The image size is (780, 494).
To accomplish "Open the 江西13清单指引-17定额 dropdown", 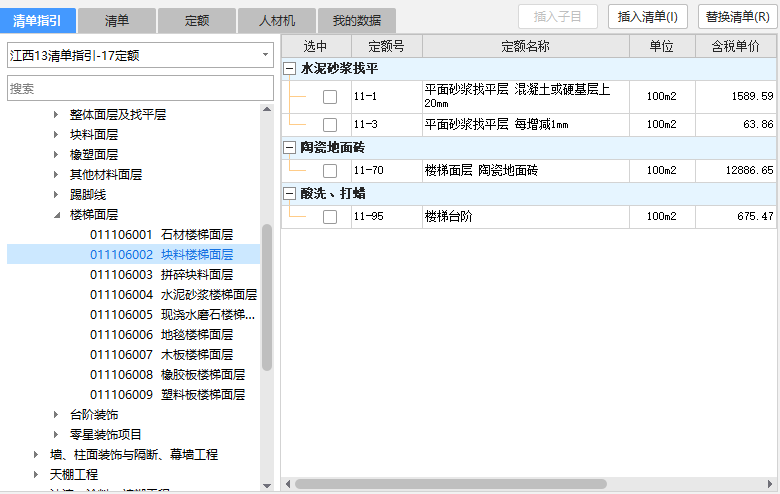I will [x=140, y=55].
